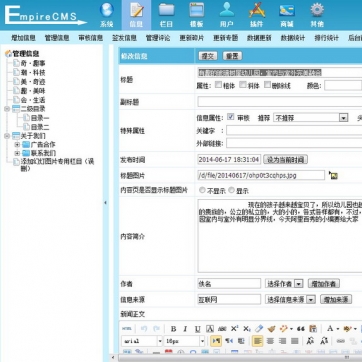Open the 信息 information section icon
This screenshot has height=362, width=362.
(136, 14)
